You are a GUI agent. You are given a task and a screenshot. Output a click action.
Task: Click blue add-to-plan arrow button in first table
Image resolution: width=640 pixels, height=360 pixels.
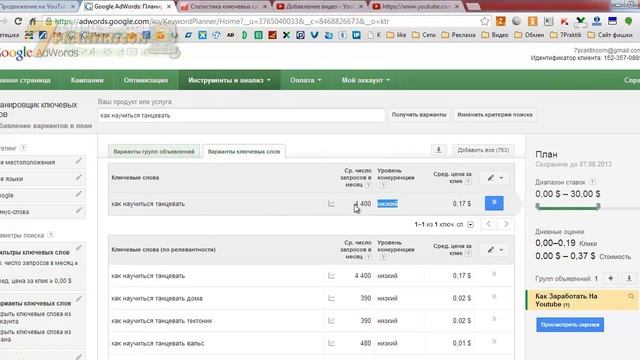494,203
